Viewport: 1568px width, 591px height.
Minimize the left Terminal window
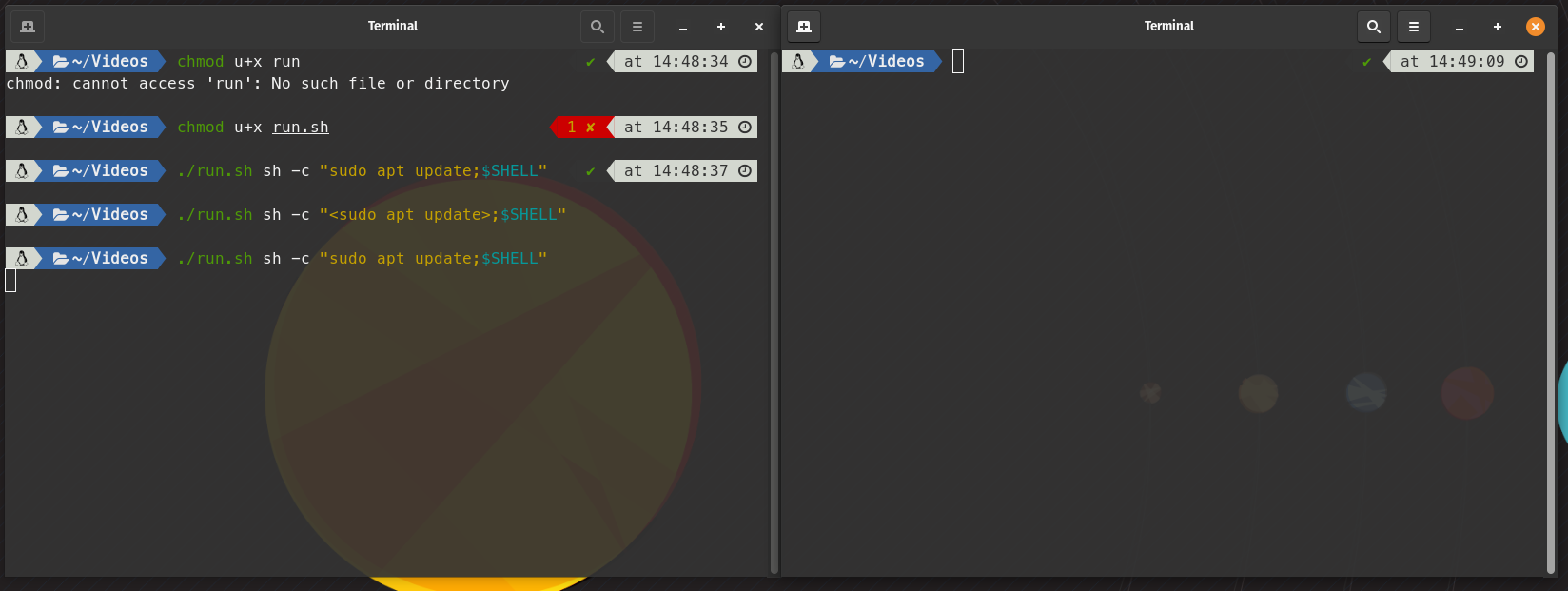pyautogui.click(x=683, y=27)
